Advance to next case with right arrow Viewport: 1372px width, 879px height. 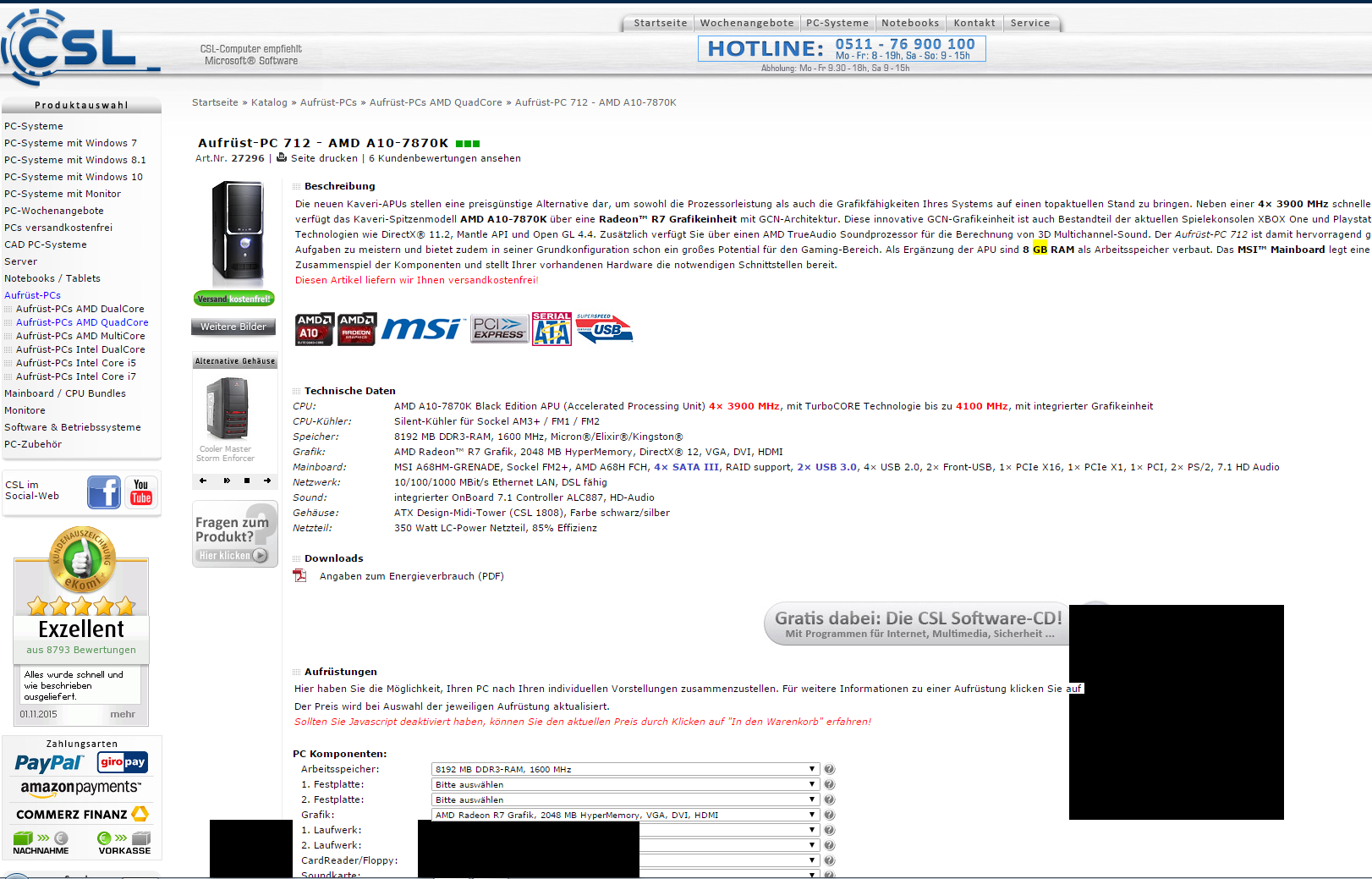click(x=267, y=481)
